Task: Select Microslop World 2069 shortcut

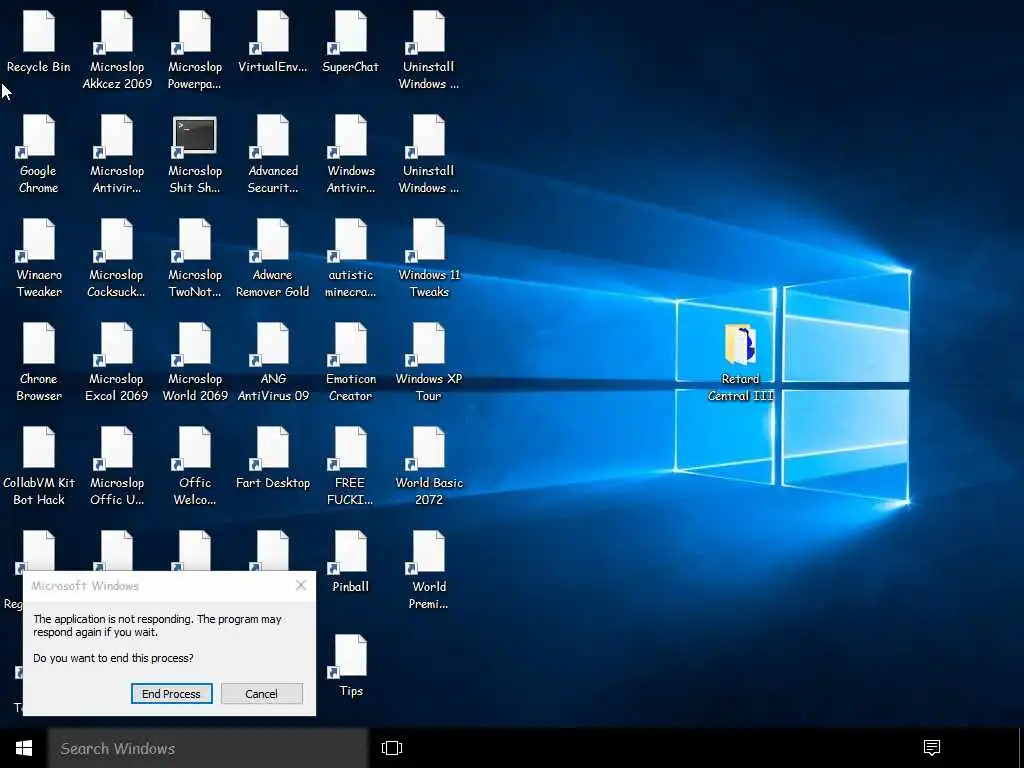Action: coord(195,362)
